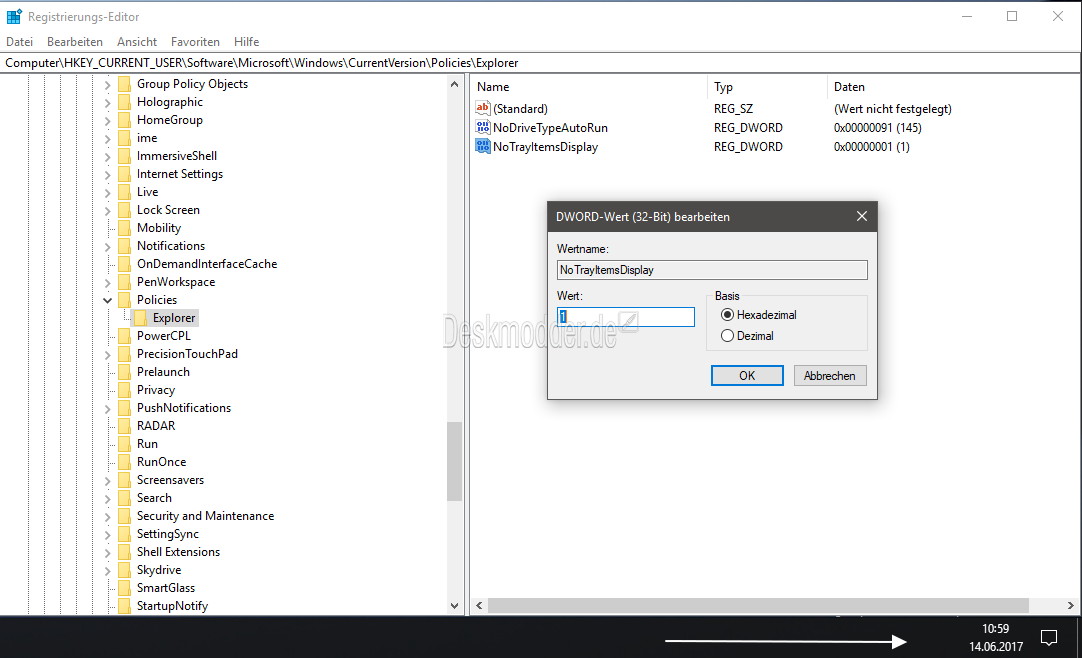This screenshot has width=1082, height=658.
Task: Confirm the DWORD dialog with OK
Action: tap(747, 375)
